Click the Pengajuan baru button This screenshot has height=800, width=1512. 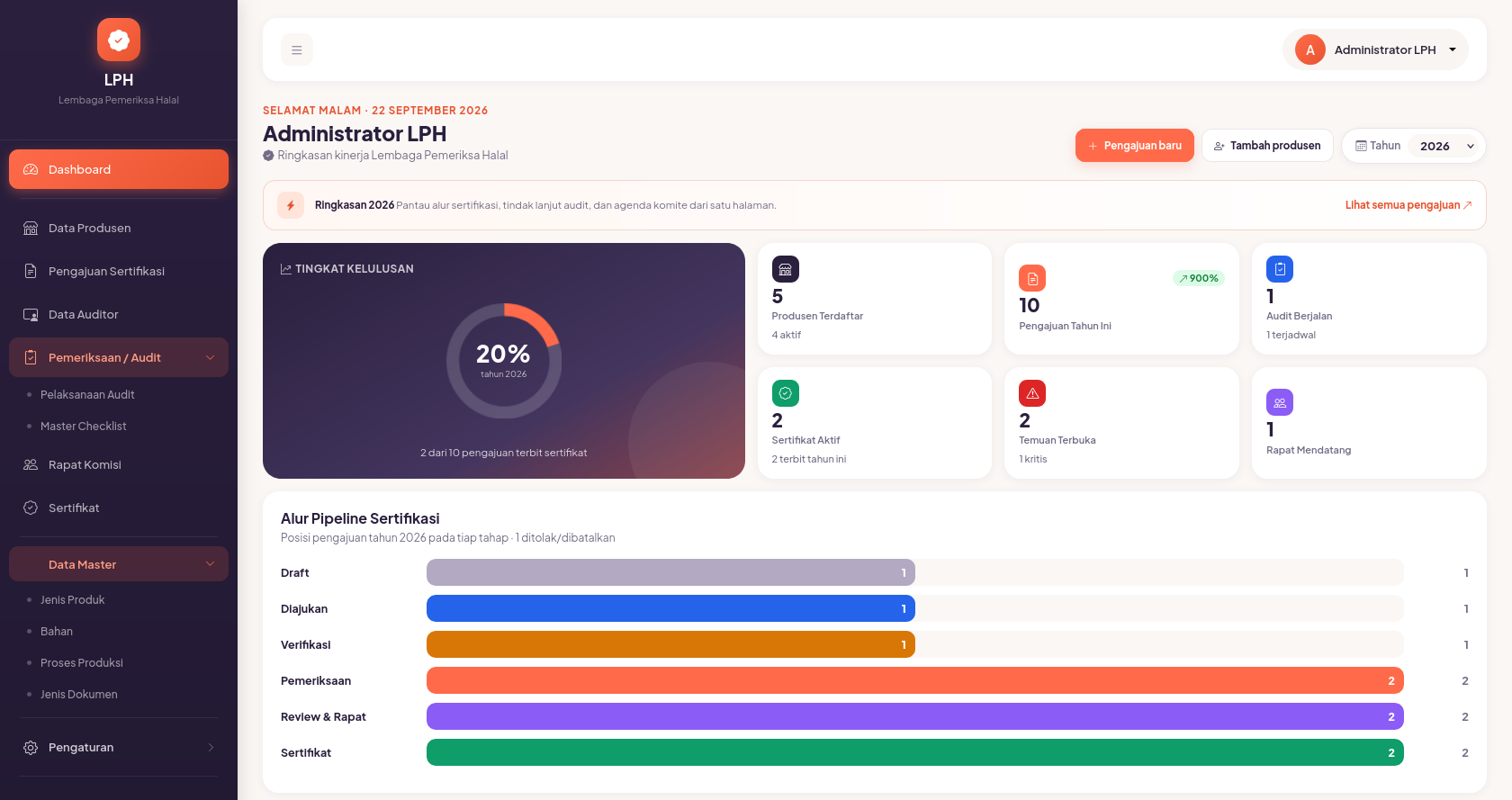click(x=1135, y=146)
